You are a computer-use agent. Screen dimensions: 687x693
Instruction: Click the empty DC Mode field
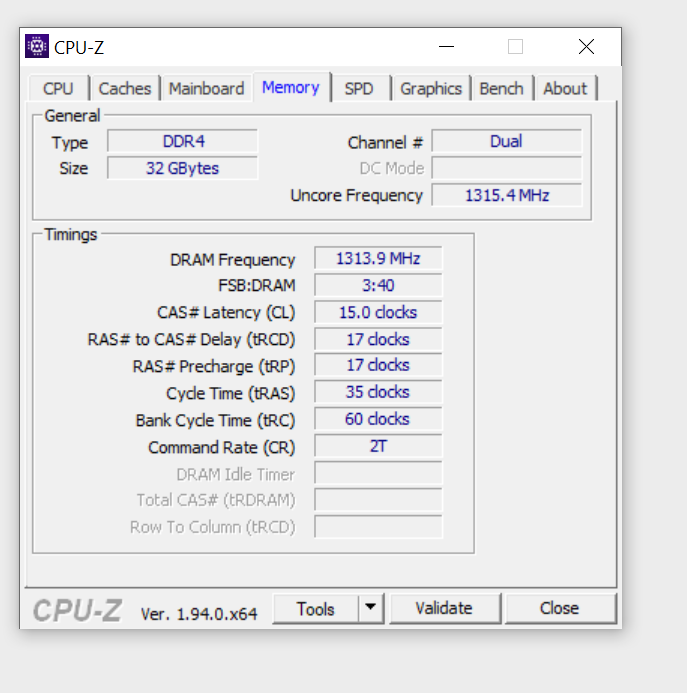tap(507, 168)
